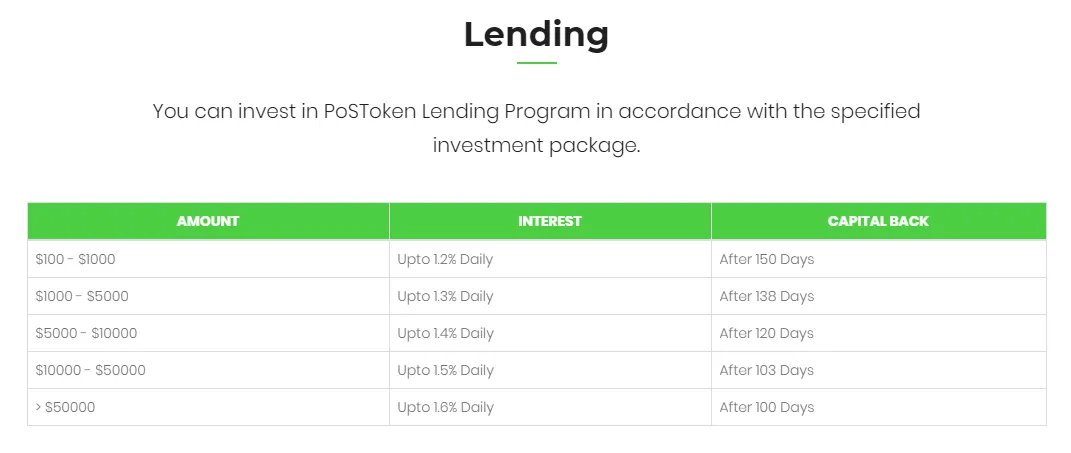
Task: Click the After 138 Days cell
Action: 767,296
